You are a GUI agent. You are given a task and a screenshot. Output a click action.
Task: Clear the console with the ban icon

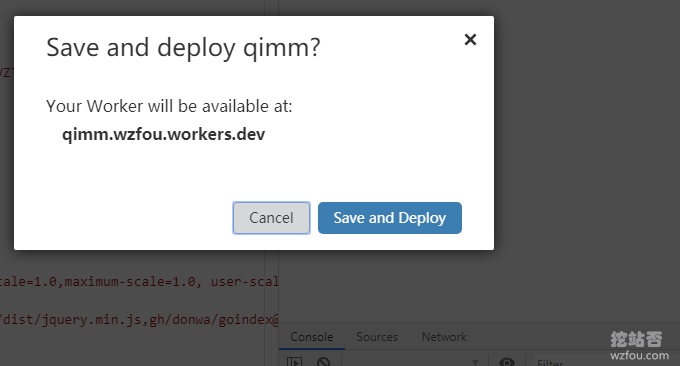point(323,361)
